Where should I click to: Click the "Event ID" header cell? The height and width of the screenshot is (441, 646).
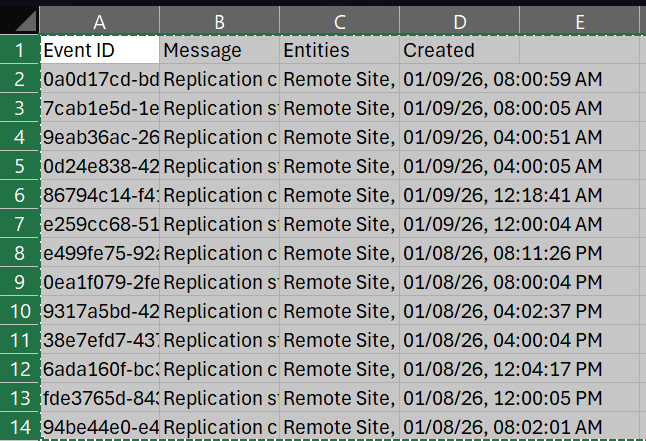point(99,50)
